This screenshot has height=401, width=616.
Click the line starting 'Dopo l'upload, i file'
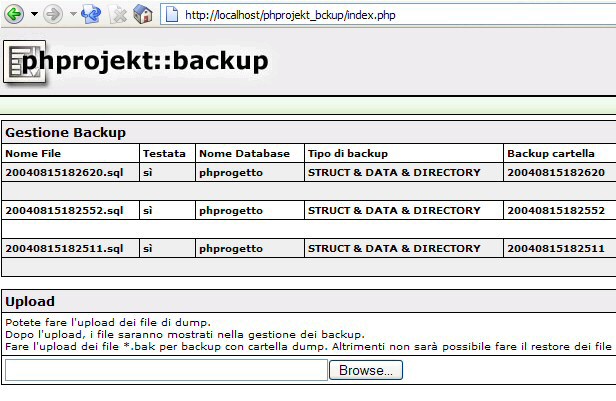click(185, 335)
